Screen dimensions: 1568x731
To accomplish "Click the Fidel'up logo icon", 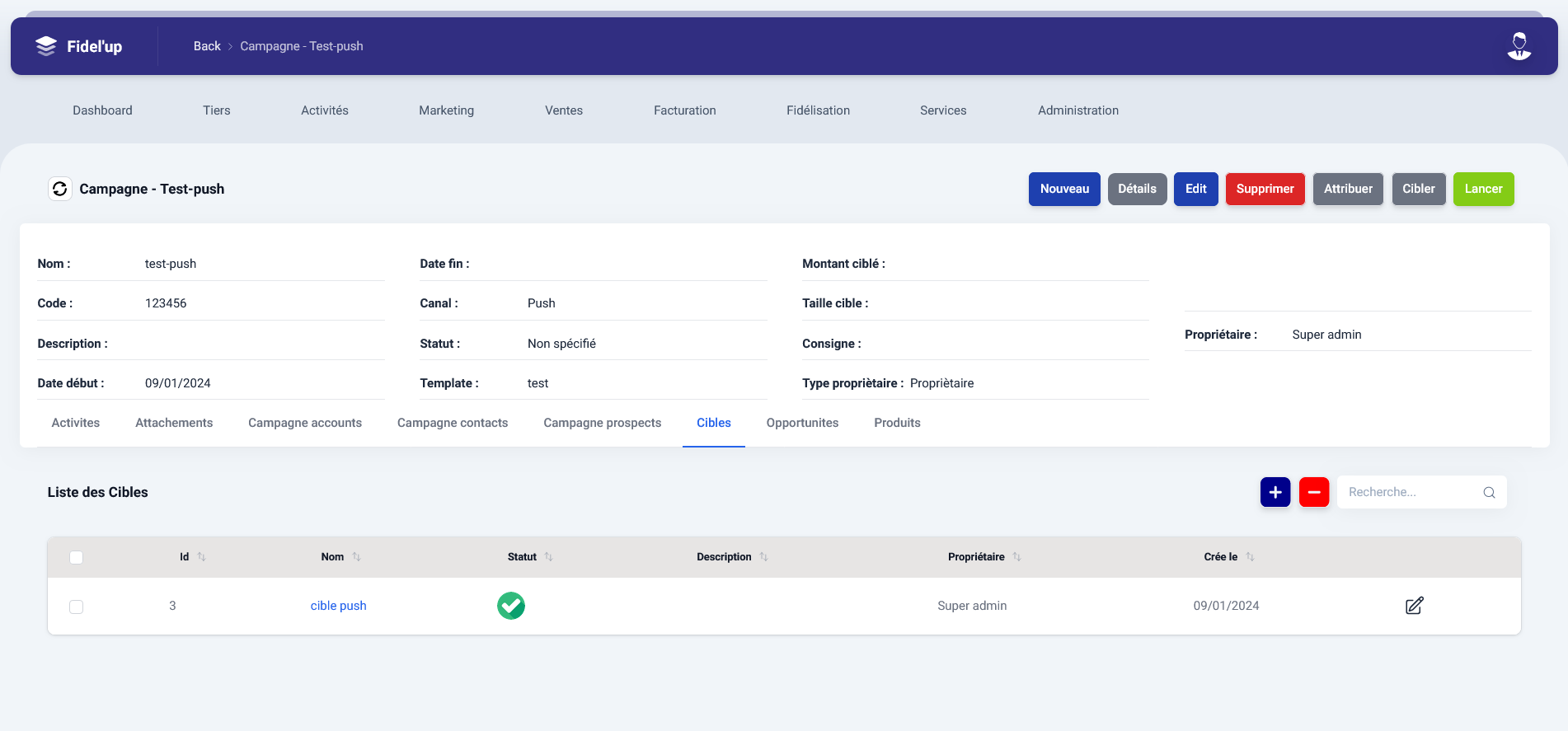I will click(x=46, y=46).
